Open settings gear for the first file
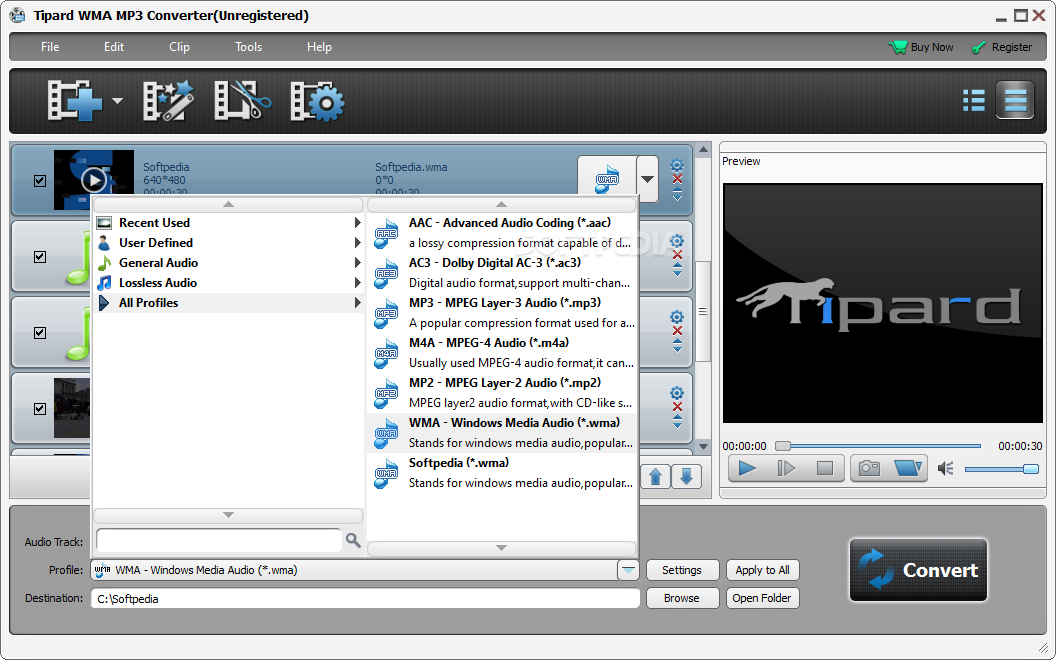Viewport: 1056px width, 660px height. pyautogui.click(x=677, y=165)
